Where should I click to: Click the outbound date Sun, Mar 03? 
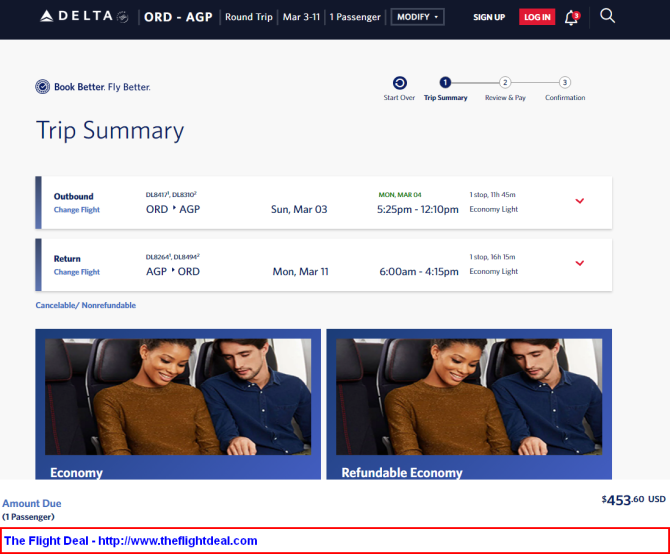click(299, 209)
